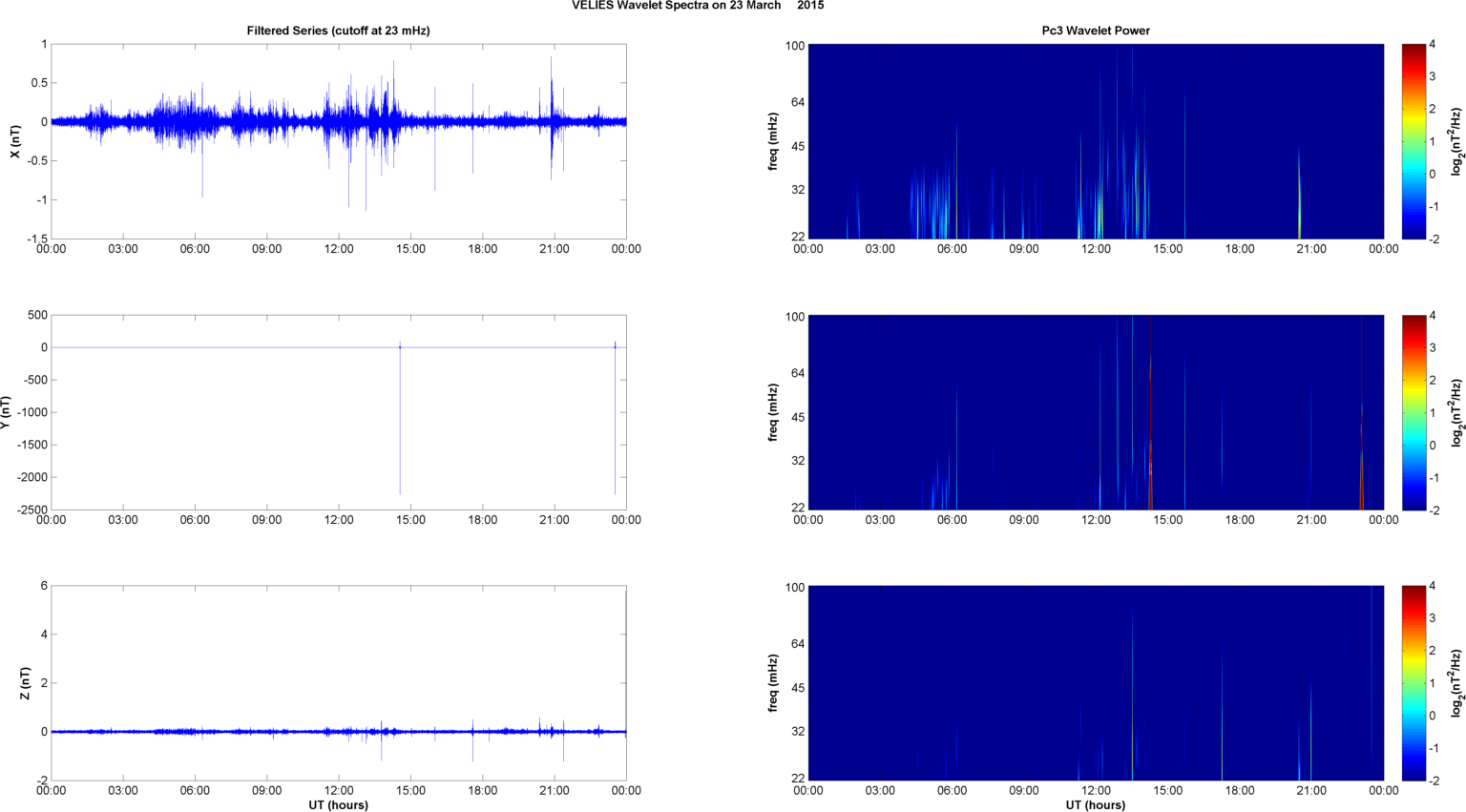
Task: Click the '06:00' tick under top spectrogram
Action: (x=953, y=249)
